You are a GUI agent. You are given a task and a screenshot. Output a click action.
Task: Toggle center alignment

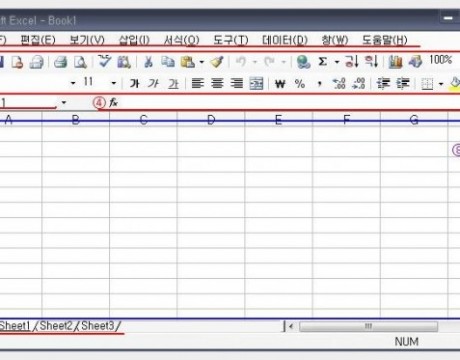(217, 83)
